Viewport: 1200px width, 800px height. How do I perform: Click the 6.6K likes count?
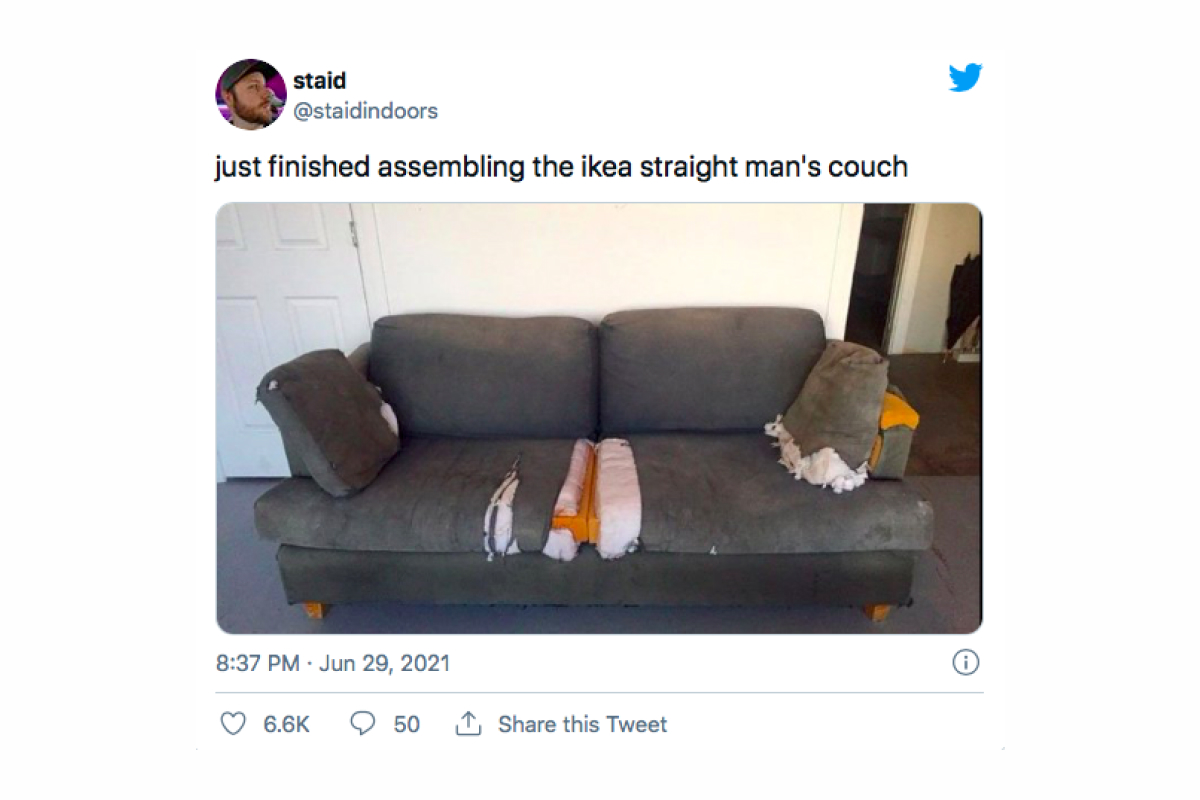click(x=286, y=724)
